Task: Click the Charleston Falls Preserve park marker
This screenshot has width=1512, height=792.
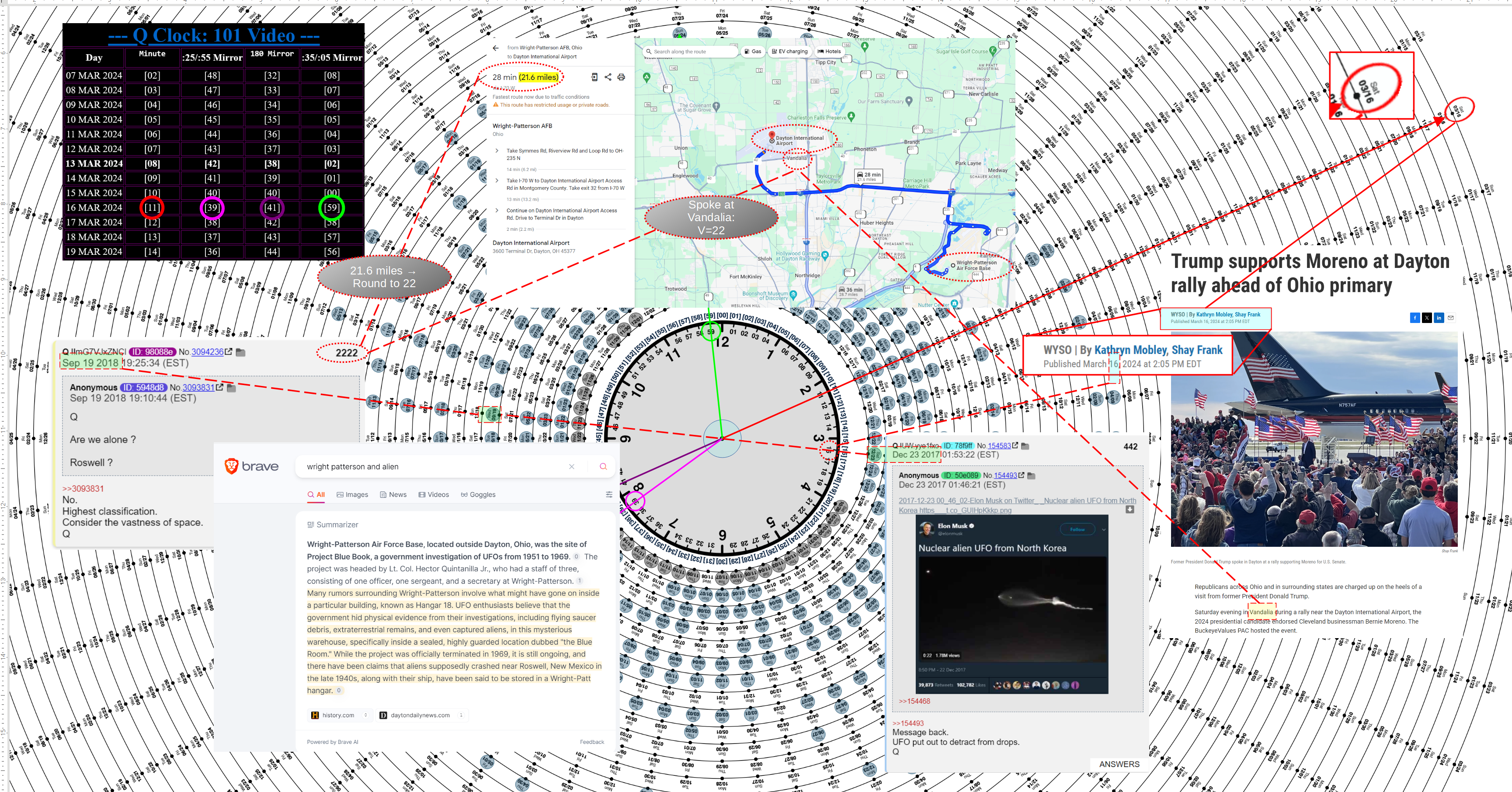Action: (852, 118)
